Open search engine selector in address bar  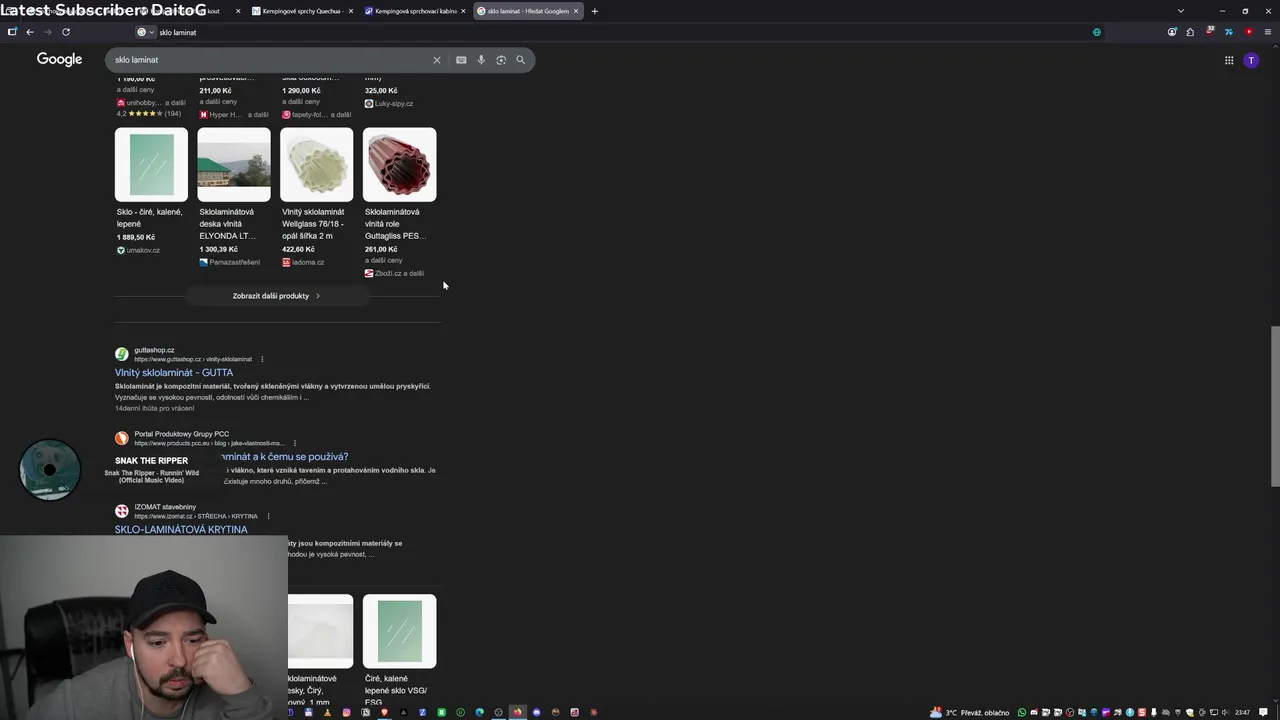click(145, 32)
